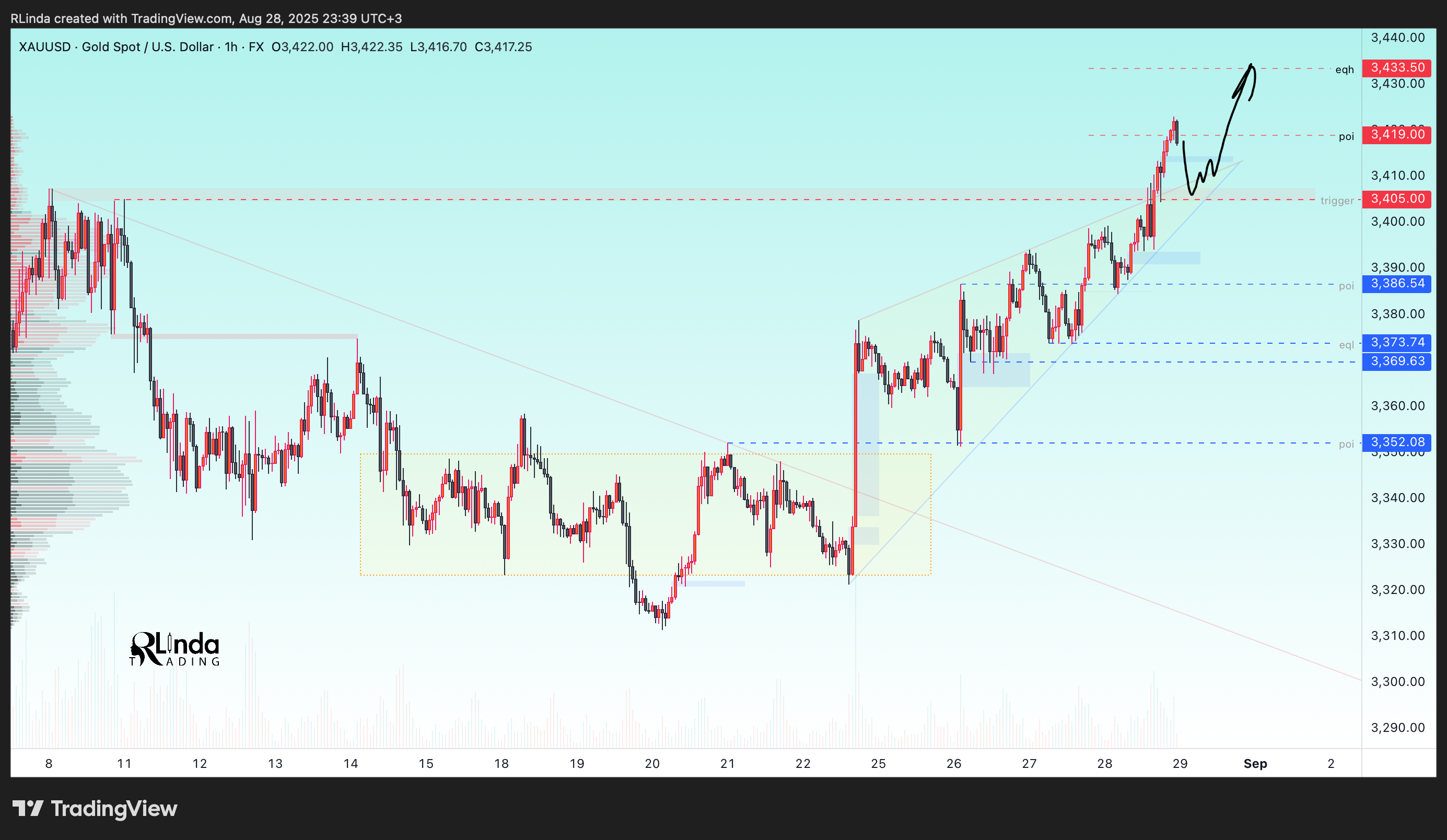Click the 3,433.50 eqh price label
The image size is (1447, 840).
[x=1396, y=68]
